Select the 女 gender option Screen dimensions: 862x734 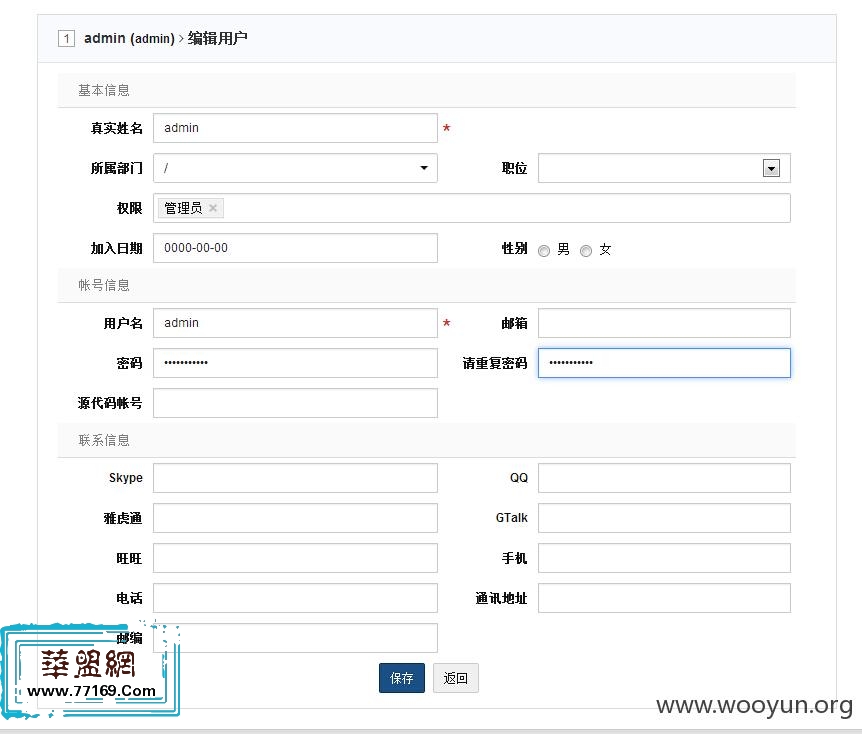click(586, 250)
